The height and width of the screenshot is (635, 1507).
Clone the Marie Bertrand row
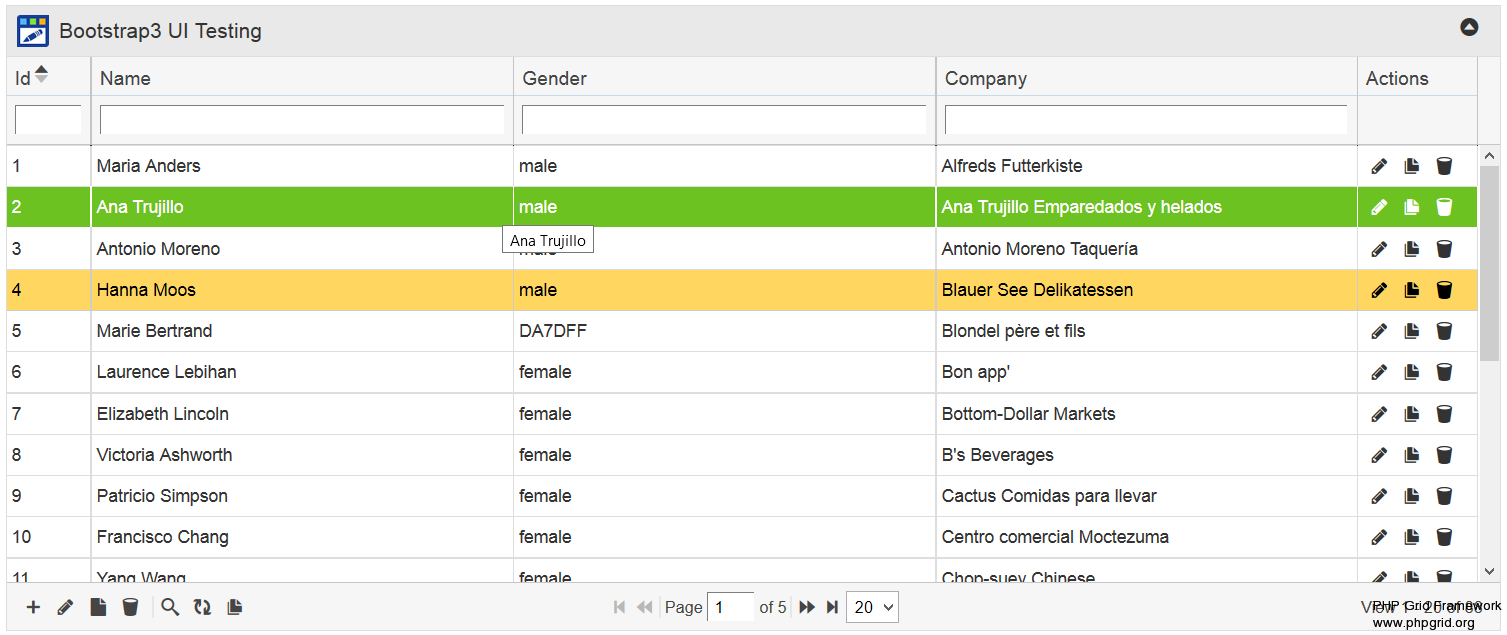(x=1411, y=331)
